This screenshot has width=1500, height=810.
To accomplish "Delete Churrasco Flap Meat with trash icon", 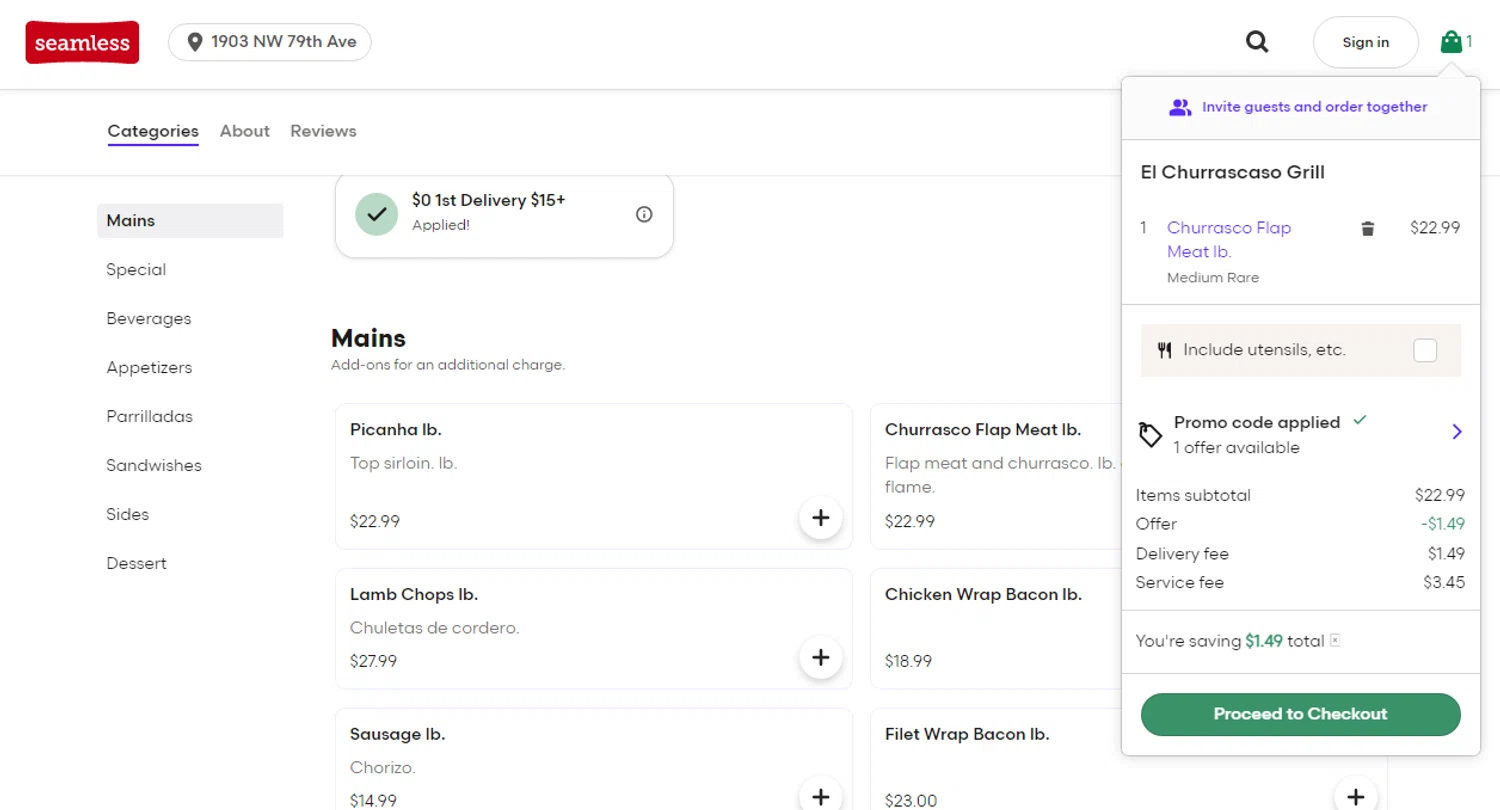I will click(1368, 229).
